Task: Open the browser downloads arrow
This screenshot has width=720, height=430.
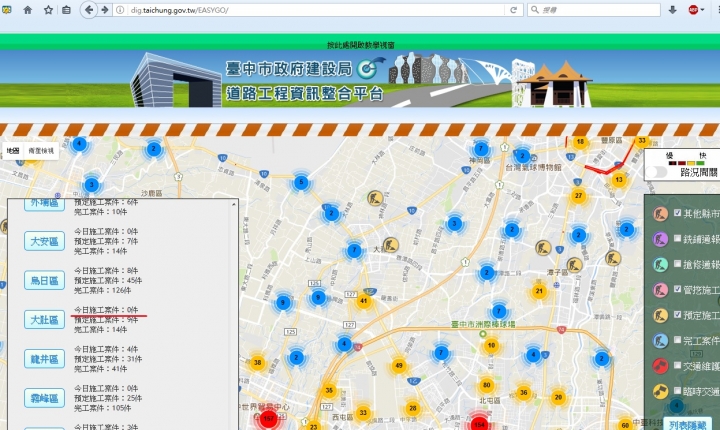Action: (672, 10)
